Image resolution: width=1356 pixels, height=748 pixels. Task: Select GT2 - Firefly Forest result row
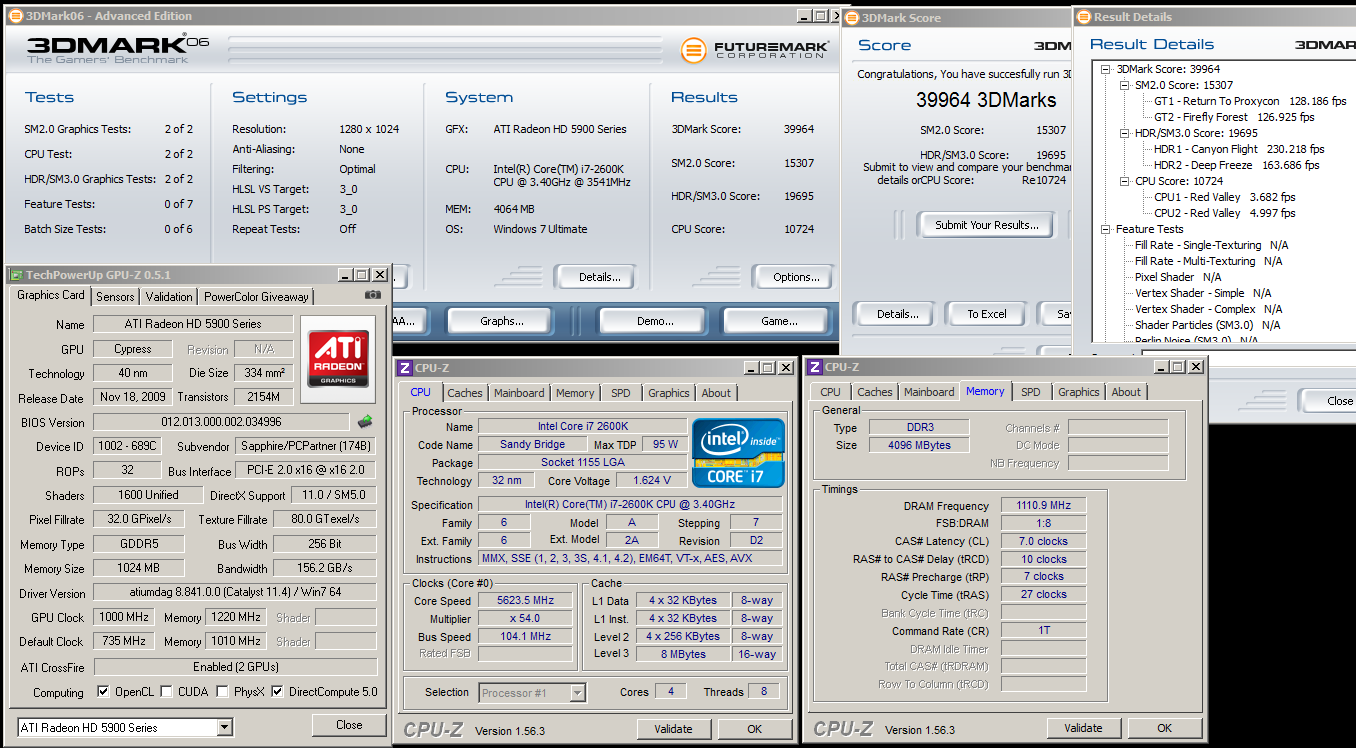1235,117
